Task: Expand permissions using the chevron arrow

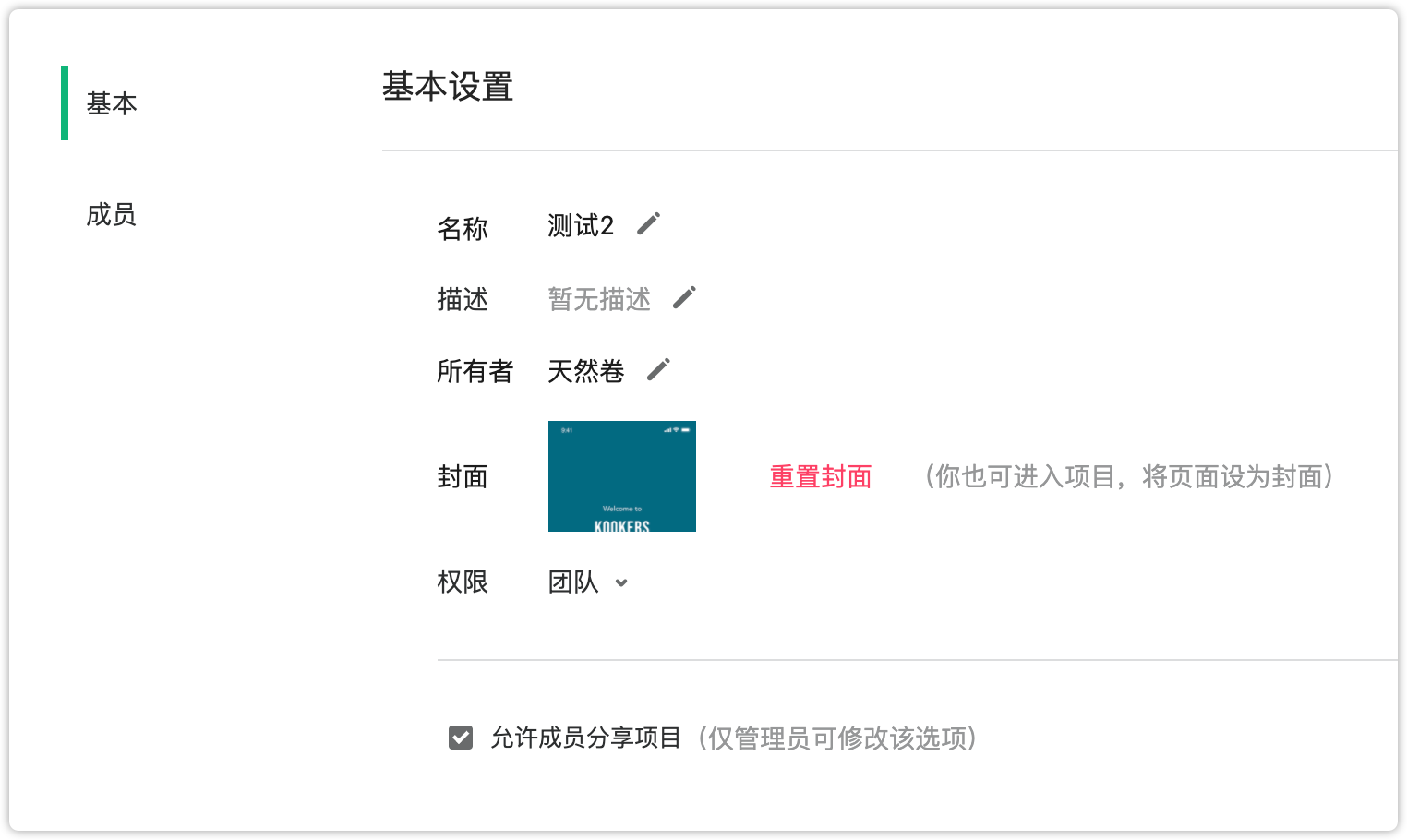Action: (621, 583)
